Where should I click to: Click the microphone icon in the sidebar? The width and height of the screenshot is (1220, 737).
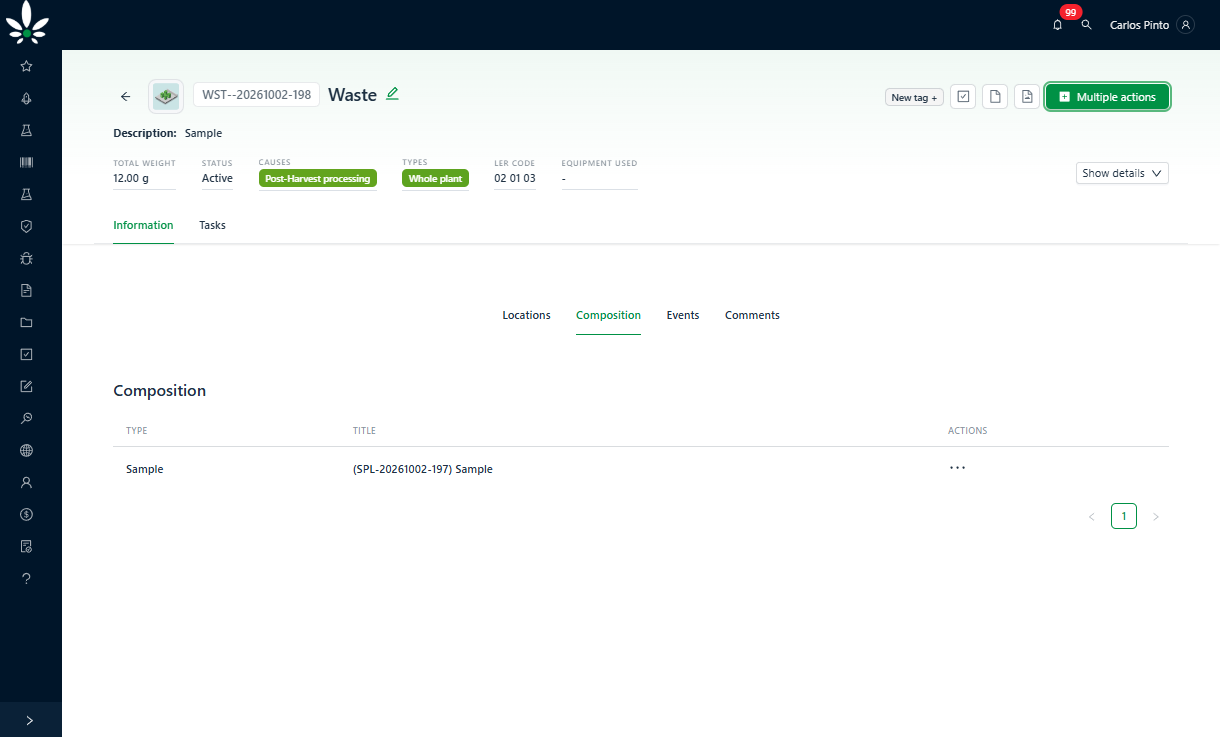(x=27, y=98)
